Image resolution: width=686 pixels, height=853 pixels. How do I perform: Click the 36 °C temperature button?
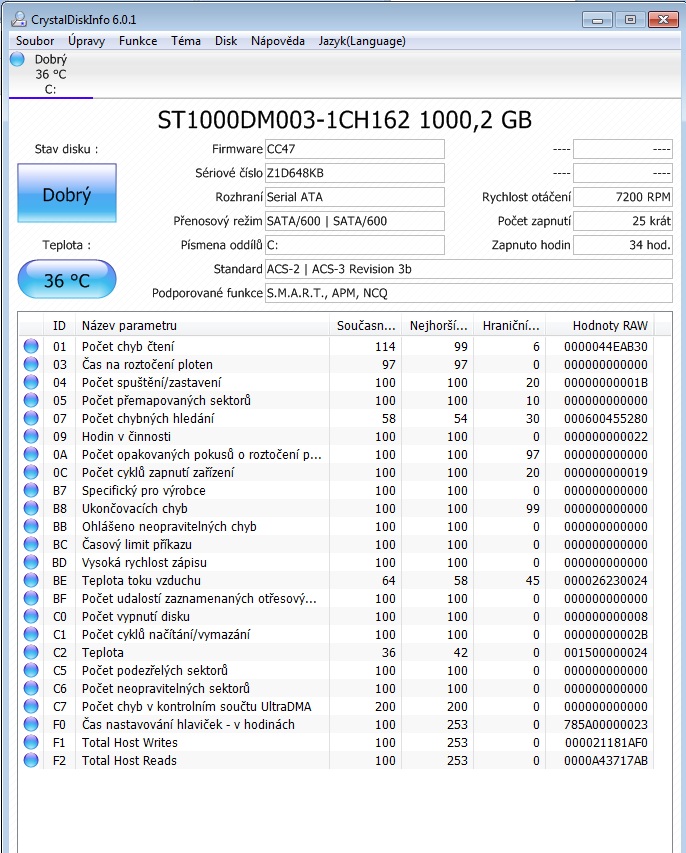coord(67,280)
